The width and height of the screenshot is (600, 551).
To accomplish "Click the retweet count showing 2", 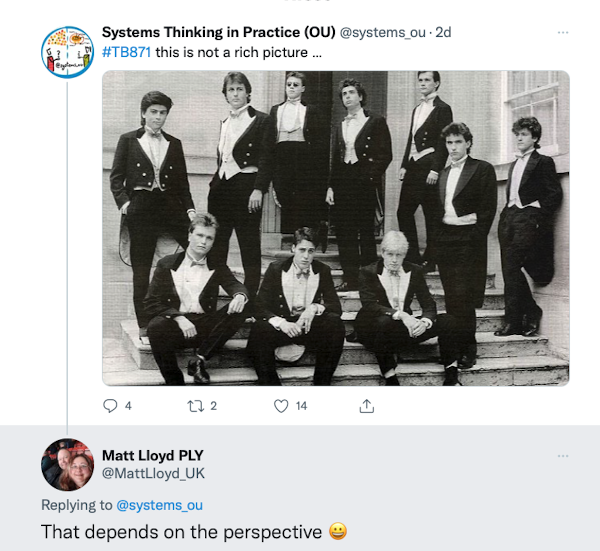I will [213, 406].
